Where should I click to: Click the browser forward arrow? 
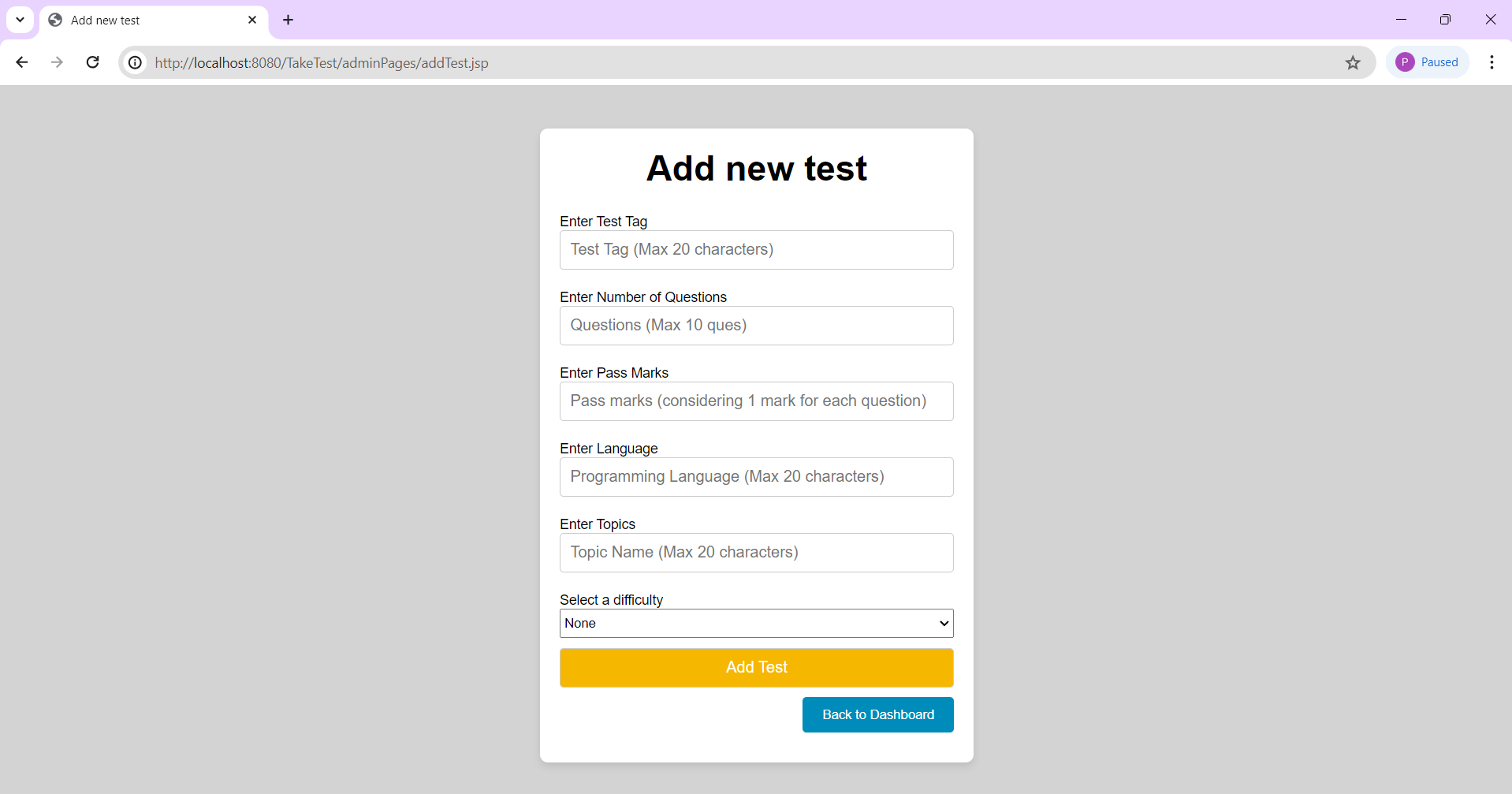coord(57,62)
